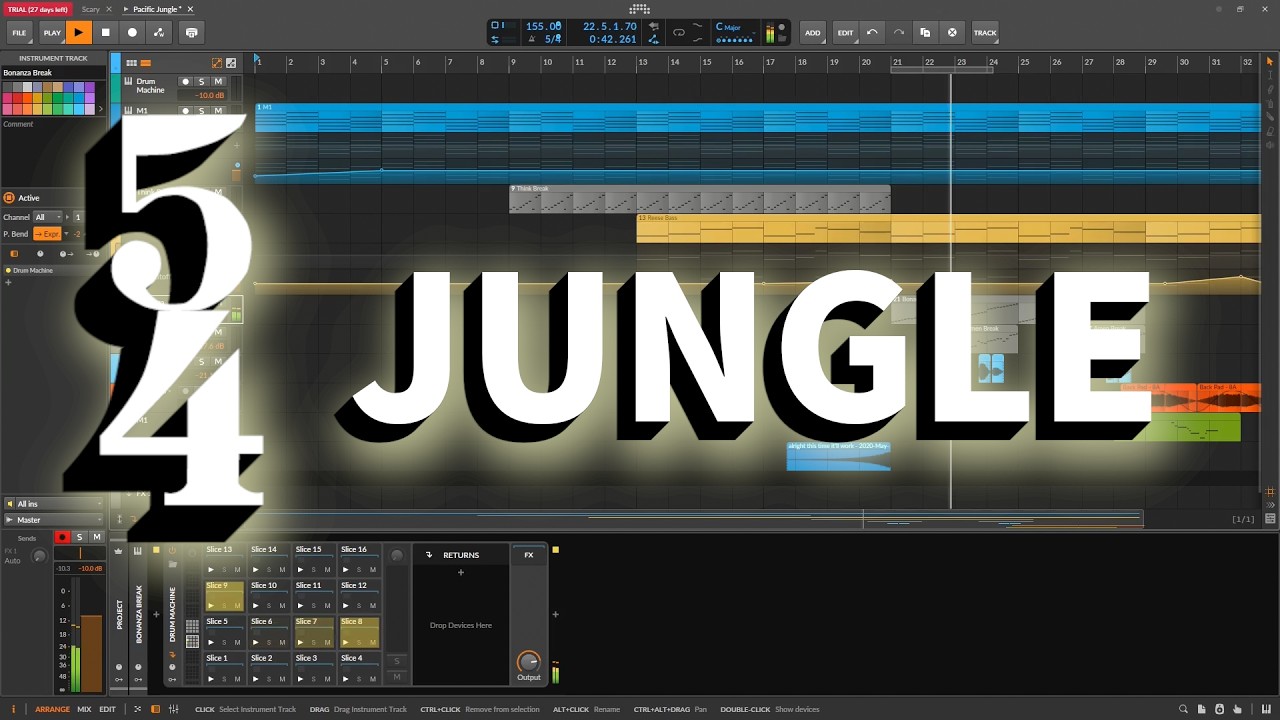The height and width of the screenshot is (720, 1280).
Task: Expand more color swatches arrow
Action: coord(100,108)
